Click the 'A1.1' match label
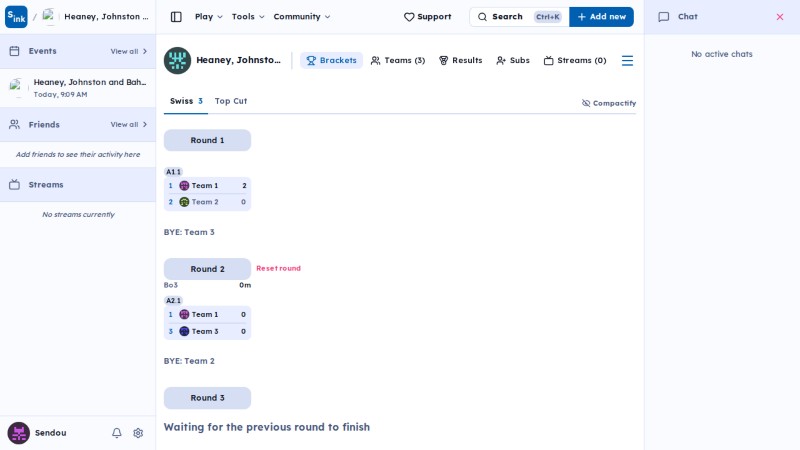 click(x=173, y=172)
